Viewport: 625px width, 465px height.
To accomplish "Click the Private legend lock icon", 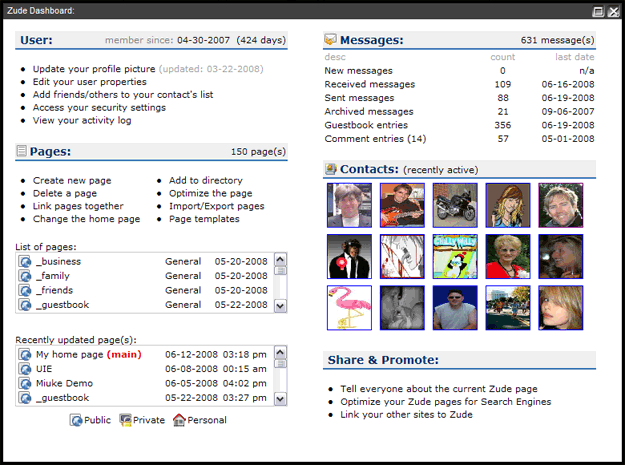I will (126, 420).
